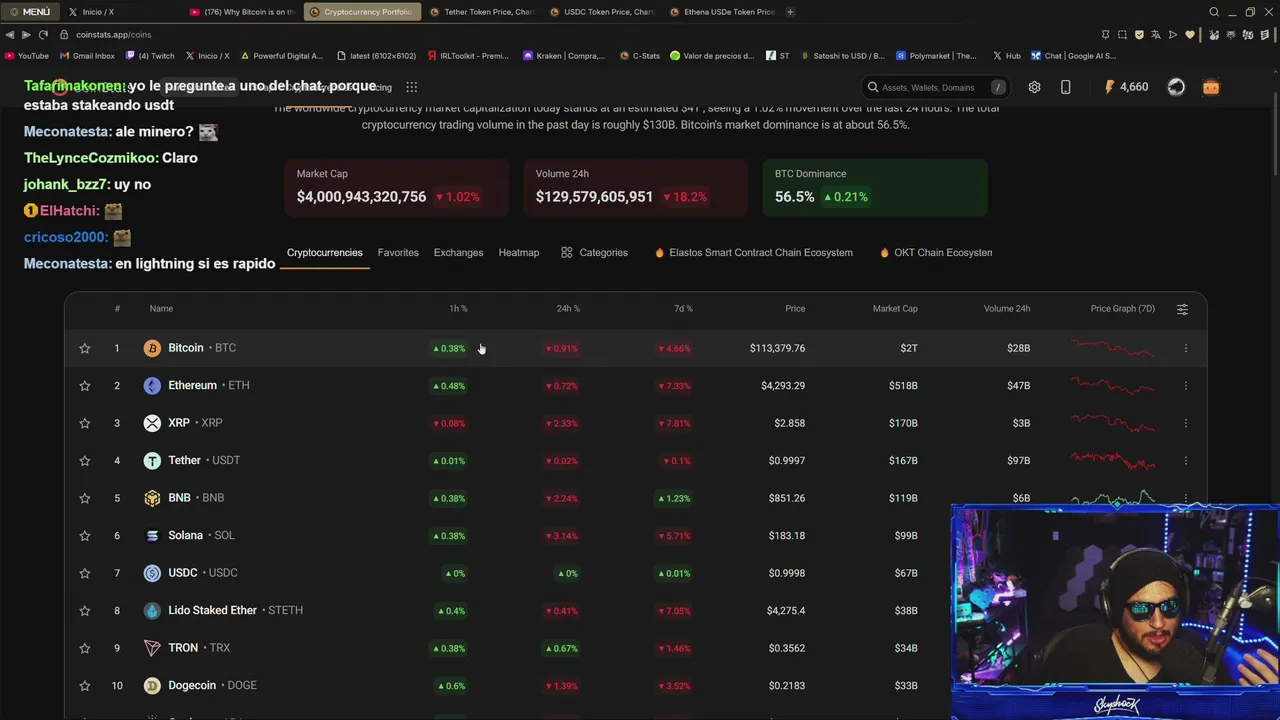
Task: Open the user profile avatar
Action: (1176, 87)
